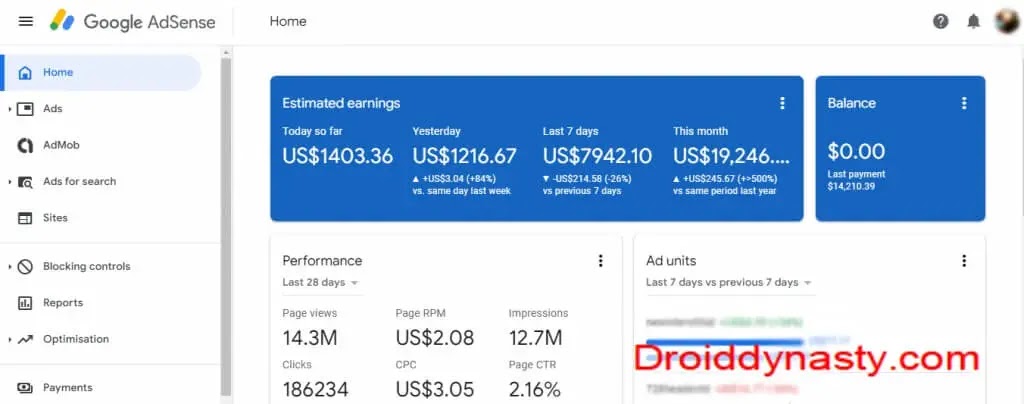Open Ads label in the sidebar
Screen dimensions: 1024x404
click(53, 109)
